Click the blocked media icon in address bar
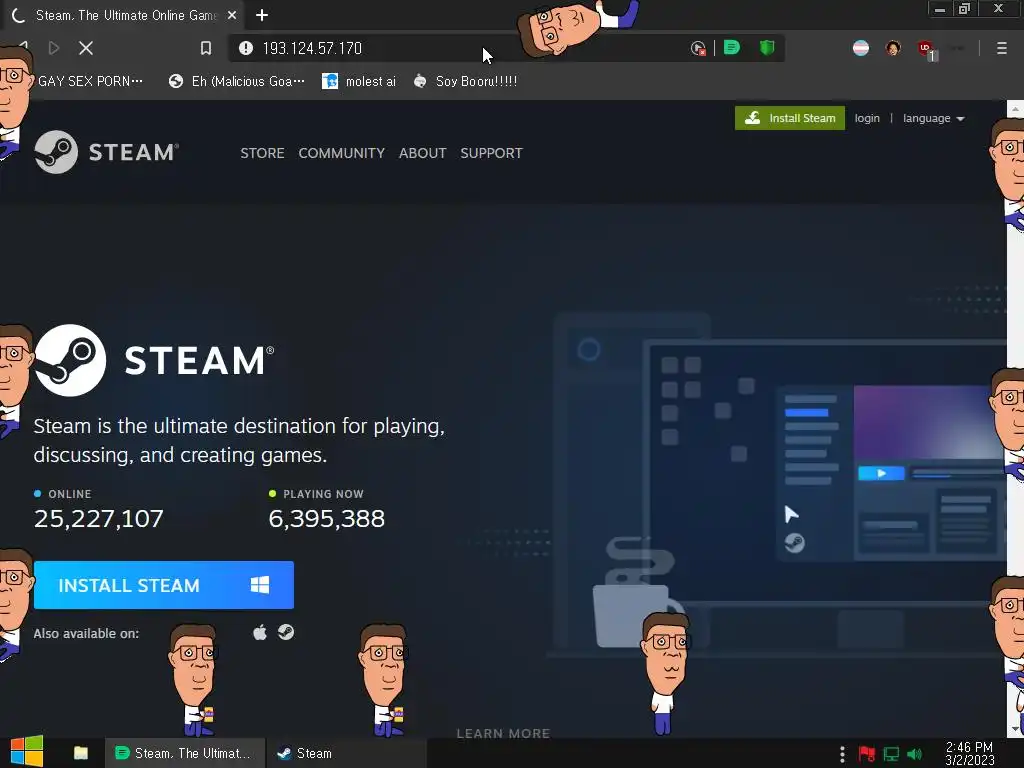The image size is (1024, 768). pos(697,48)
